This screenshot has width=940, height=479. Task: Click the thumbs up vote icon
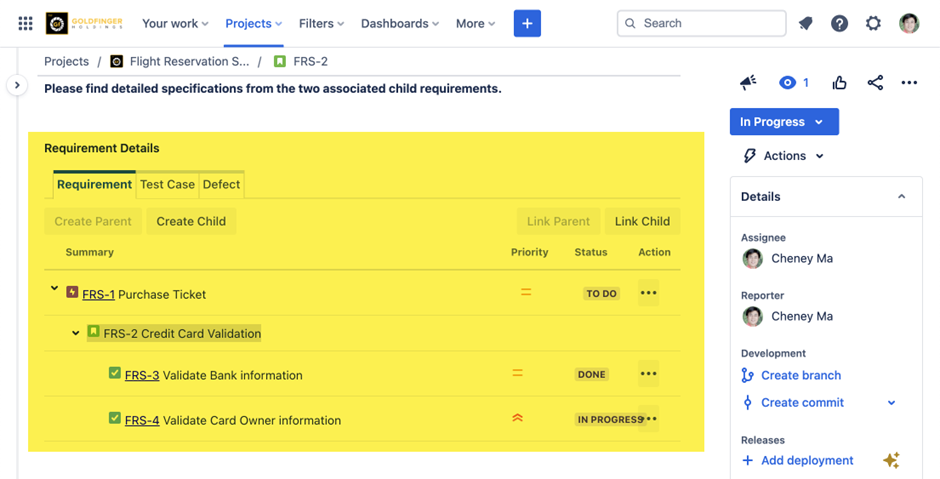(x=840, y=83)
